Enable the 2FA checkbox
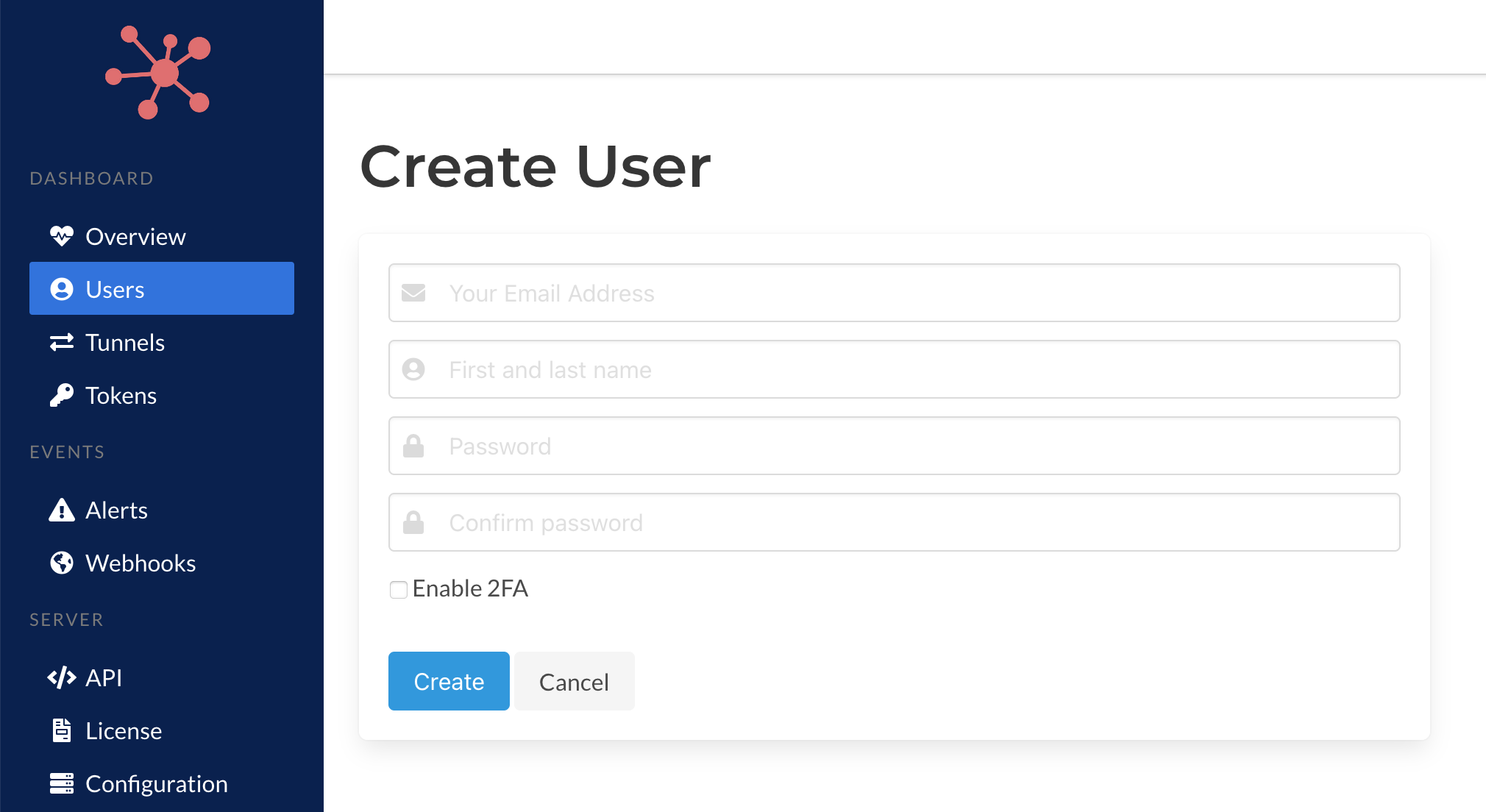Viewport: 1486px width, 812px height. [x=399, y=589]
